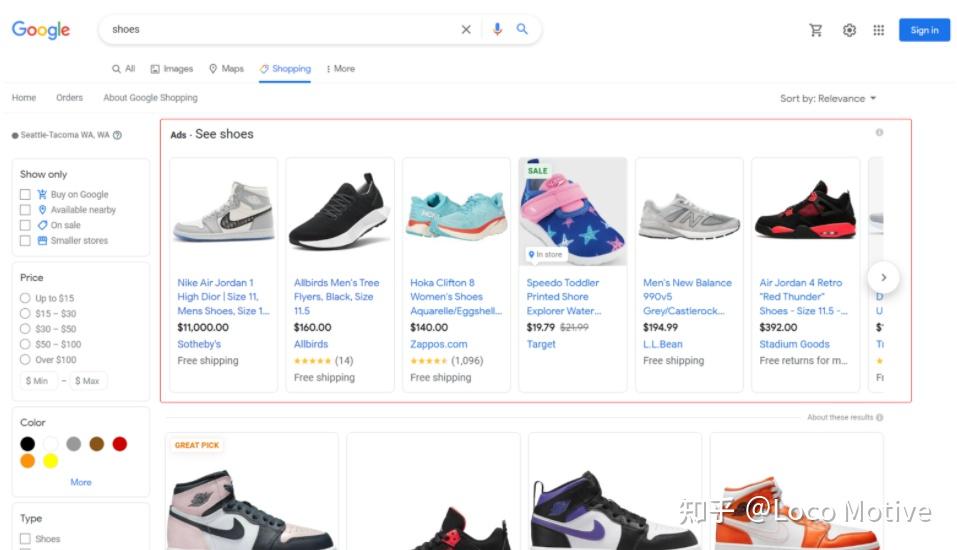This screenshot has width=957, height=550.
Task: Open the Sort by Relevance dropdown
Action: (828, 98)
